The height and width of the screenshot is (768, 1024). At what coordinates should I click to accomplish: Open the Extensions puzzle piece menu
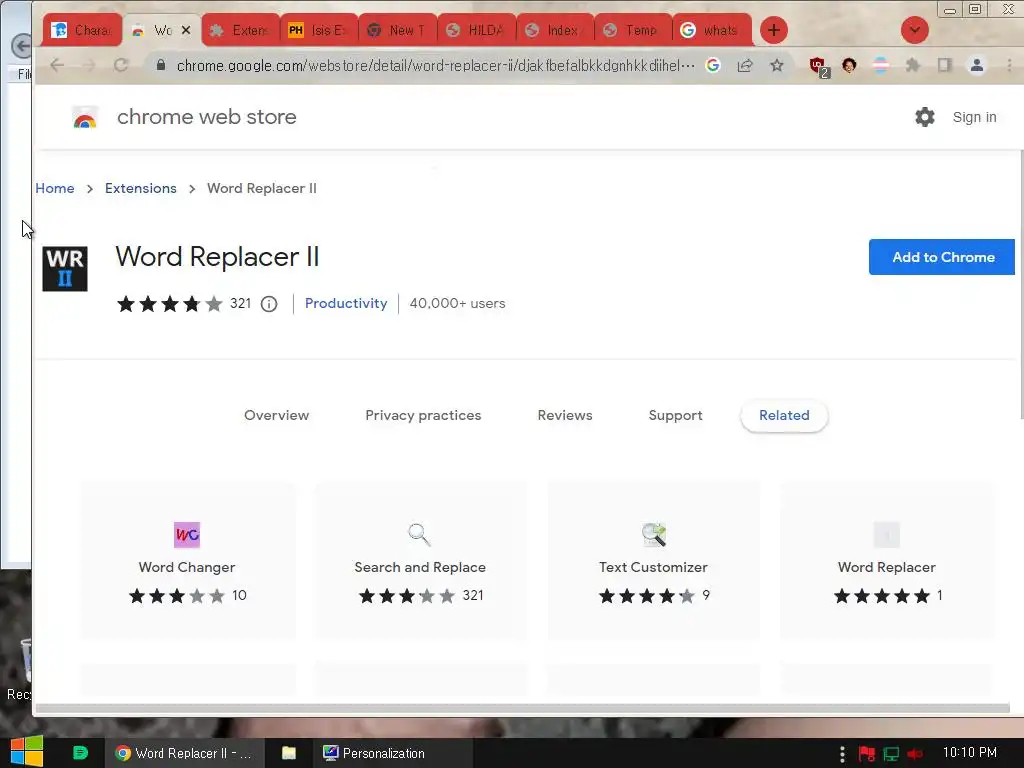coord(912,65)
